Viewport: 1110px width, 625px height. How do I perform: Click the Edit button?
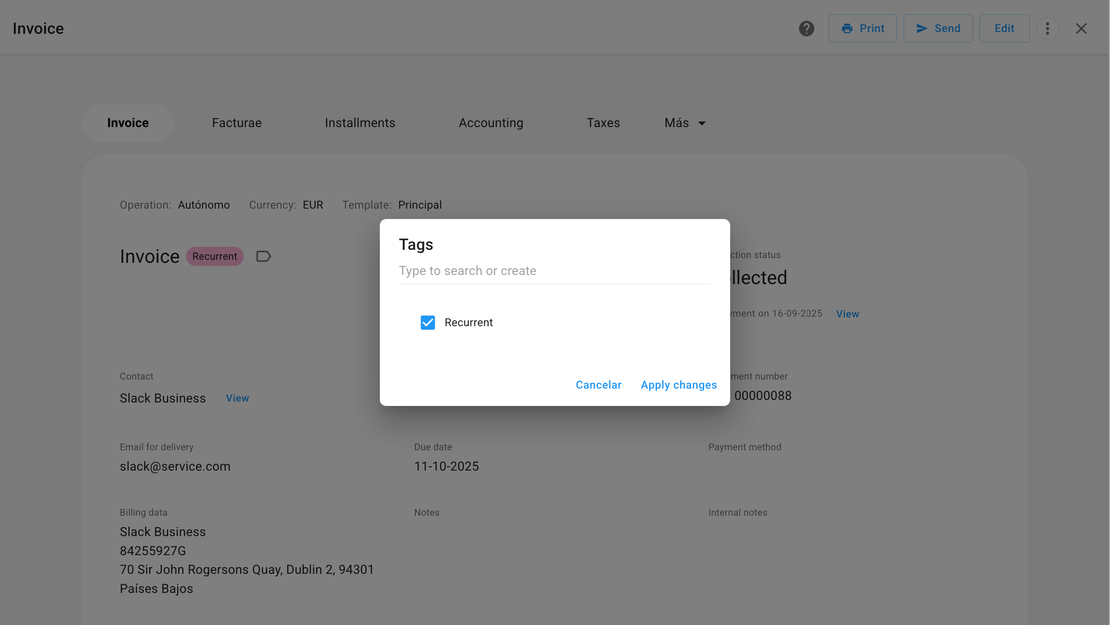tap(1003, 29)
